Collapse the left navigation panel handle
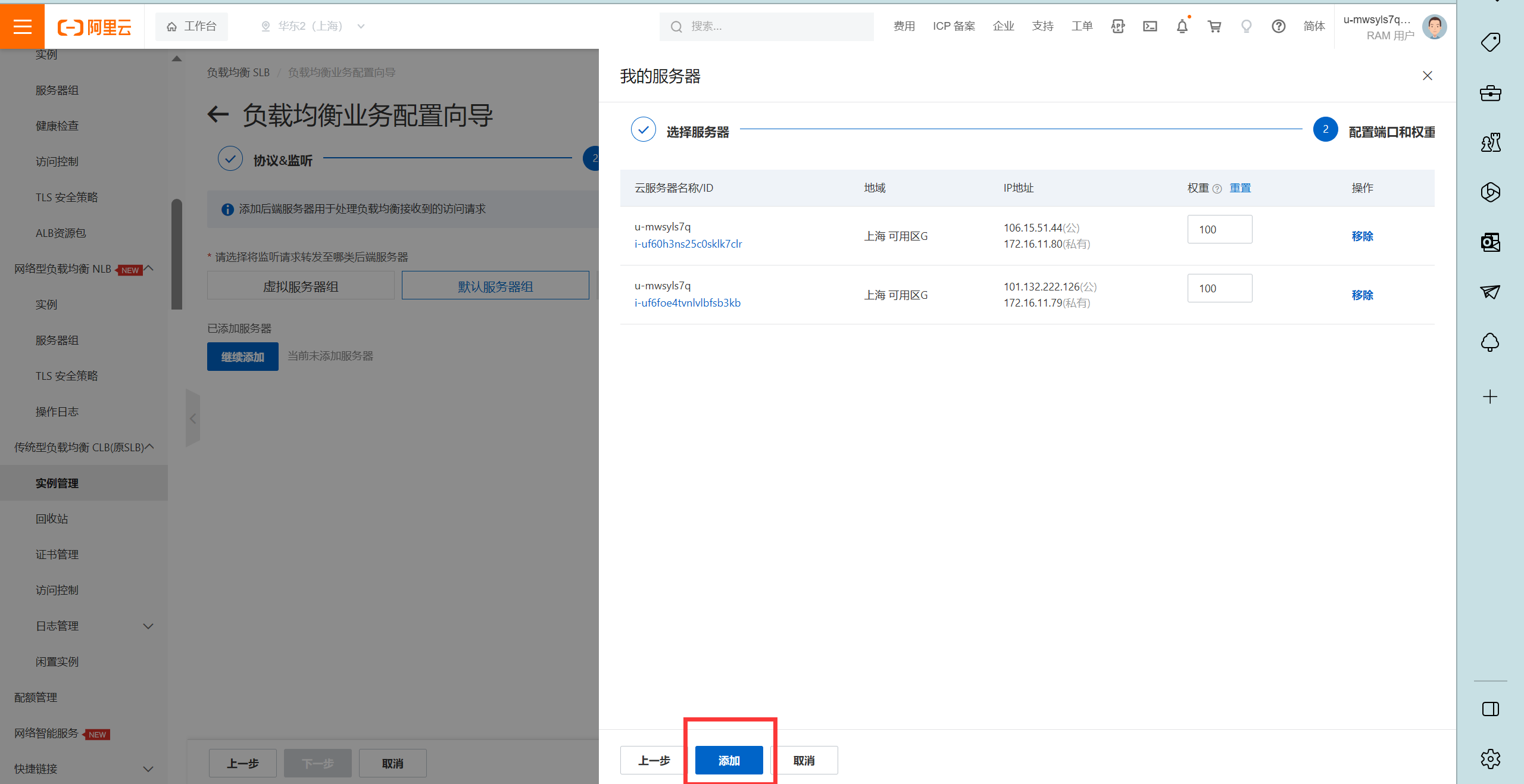Viewport: 1524px width, 784px height. pyautogui.click(x=193, y=418)
